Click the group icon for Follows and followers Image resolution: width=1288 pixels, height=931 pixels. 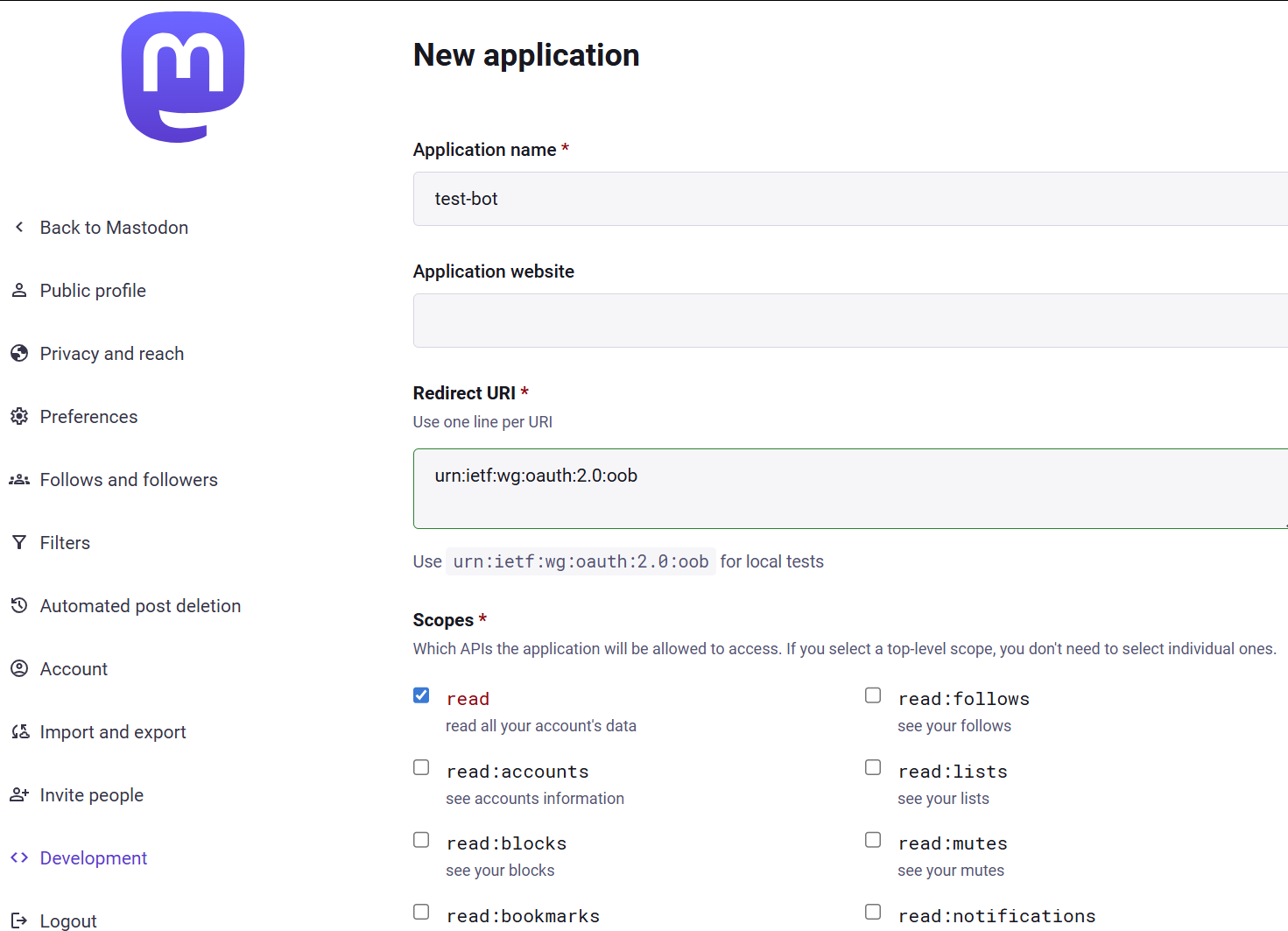click(x=19, y=480)
